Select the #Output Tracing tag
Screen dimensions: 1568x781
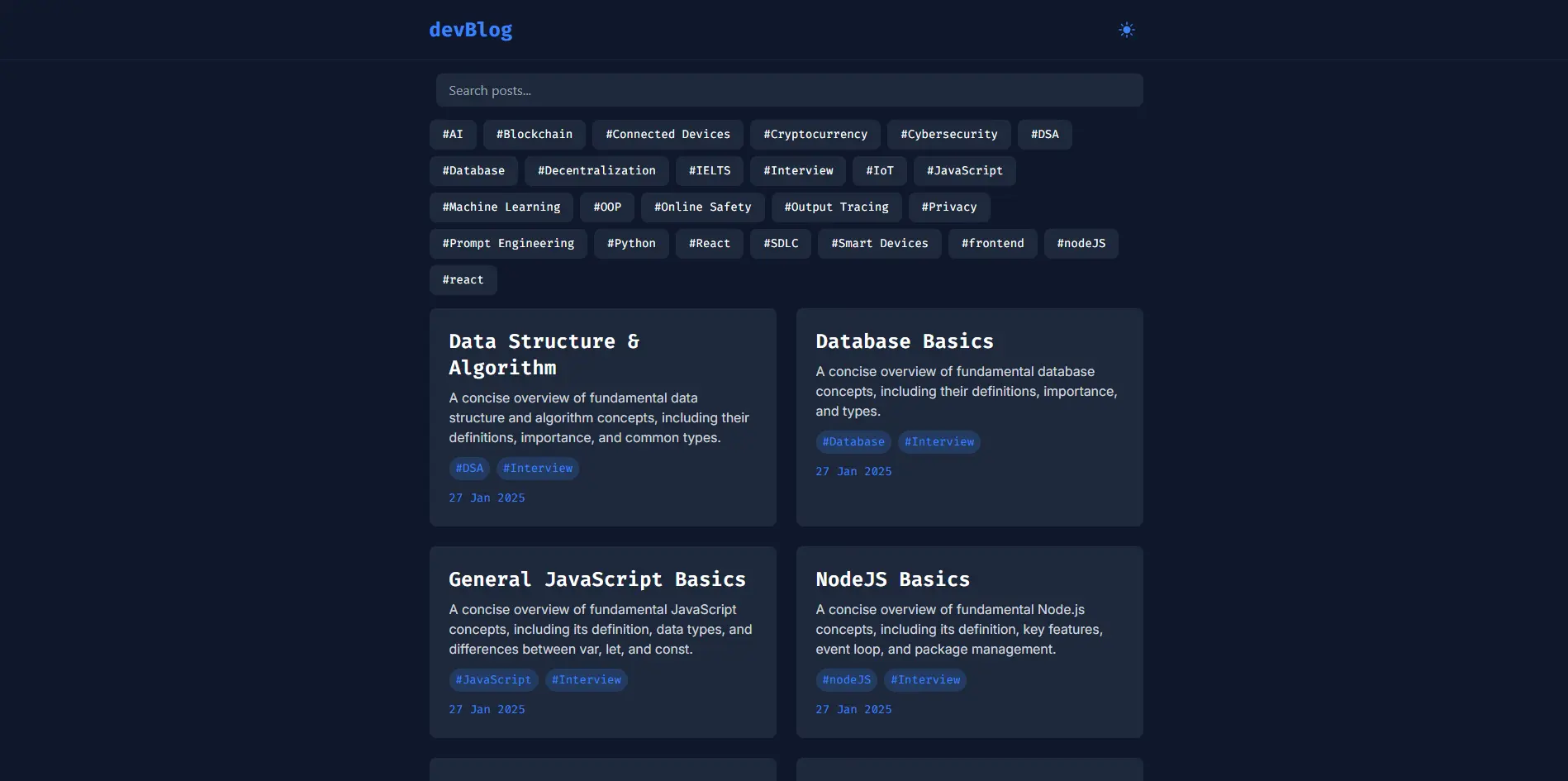836,207
